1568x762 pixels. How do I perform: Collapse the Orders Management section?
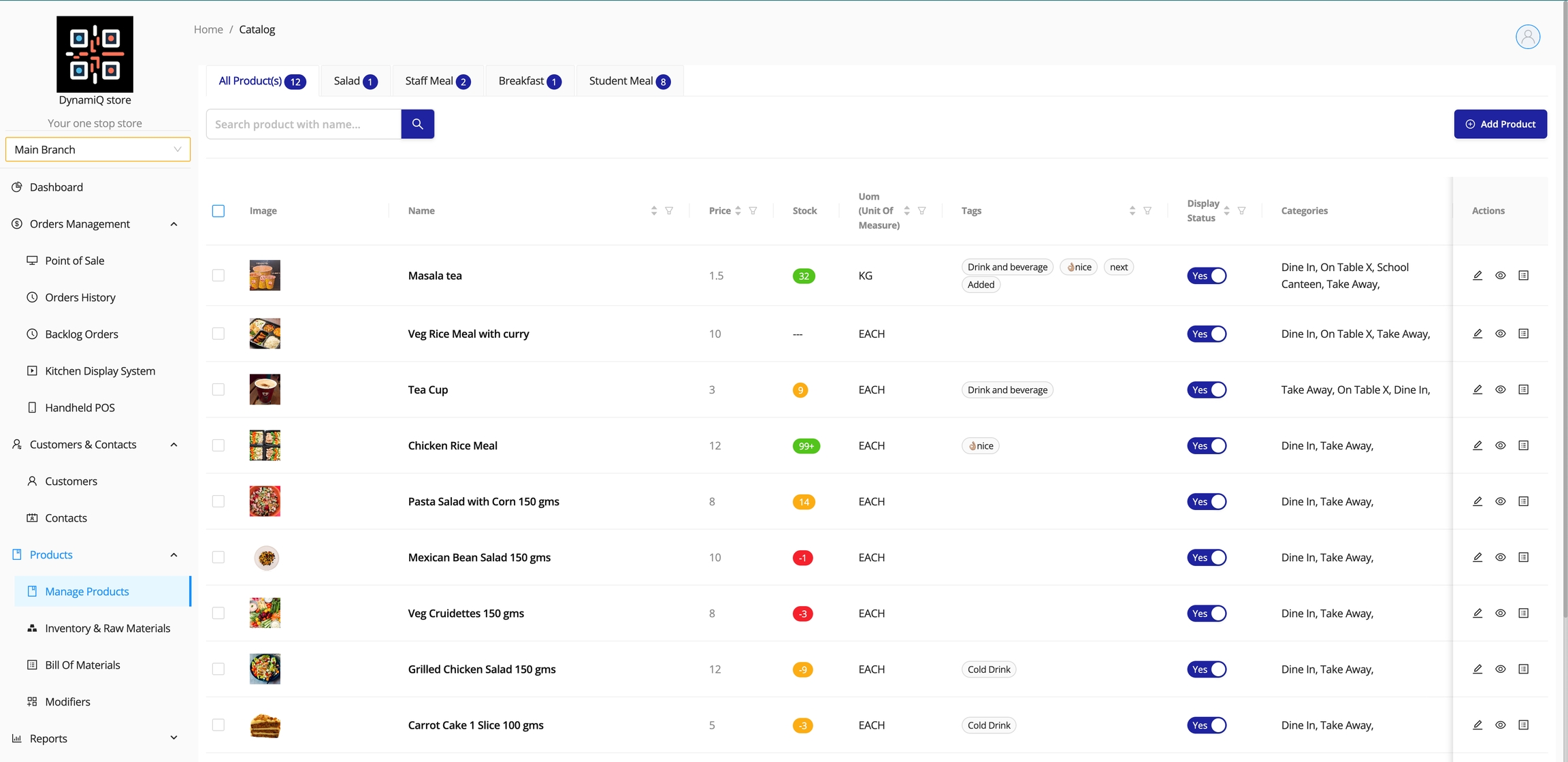[x=174, y=224]
